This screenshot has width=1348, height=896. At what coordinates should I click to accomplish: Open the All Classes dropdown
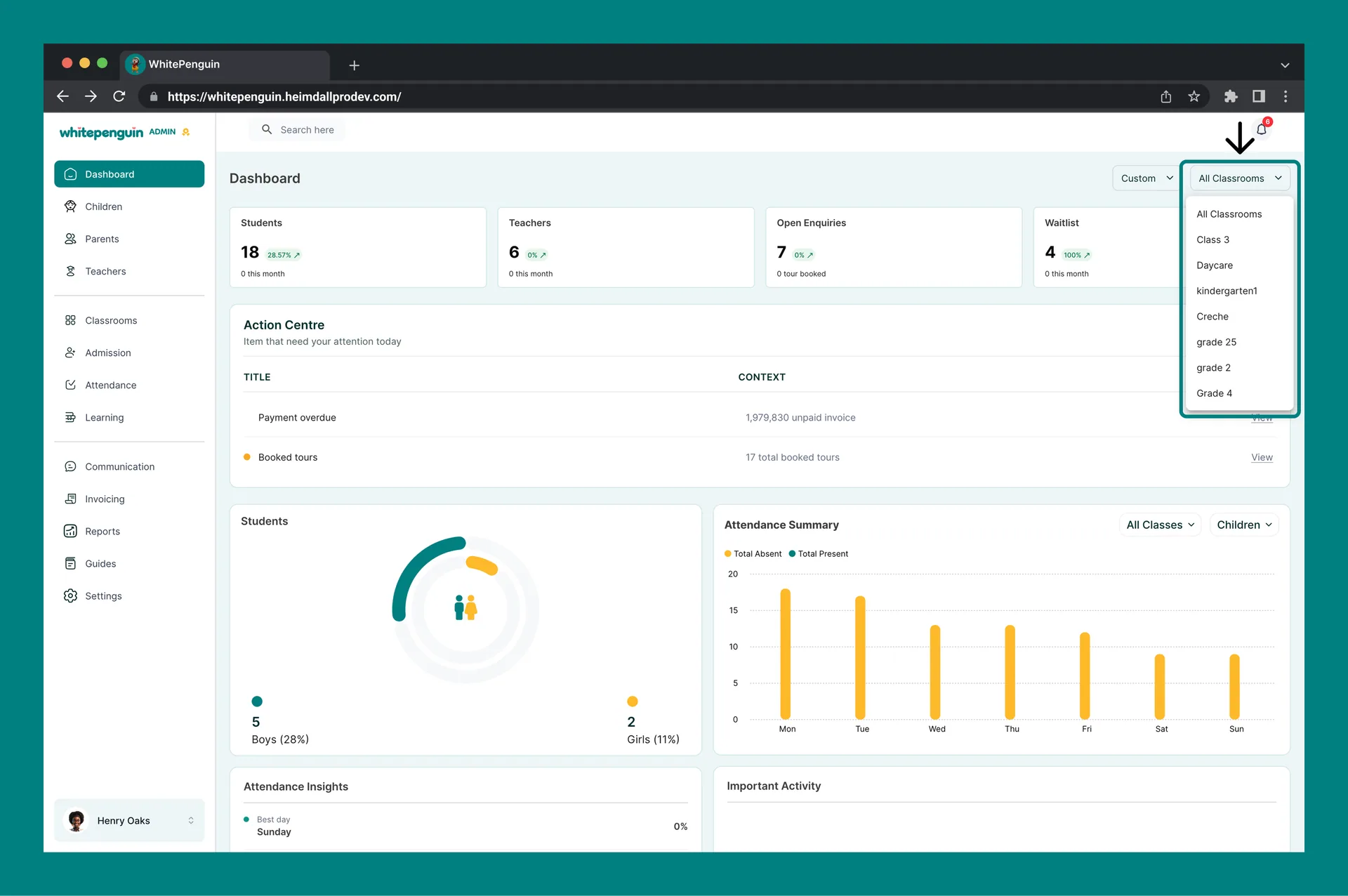(x=1160, y=525)
